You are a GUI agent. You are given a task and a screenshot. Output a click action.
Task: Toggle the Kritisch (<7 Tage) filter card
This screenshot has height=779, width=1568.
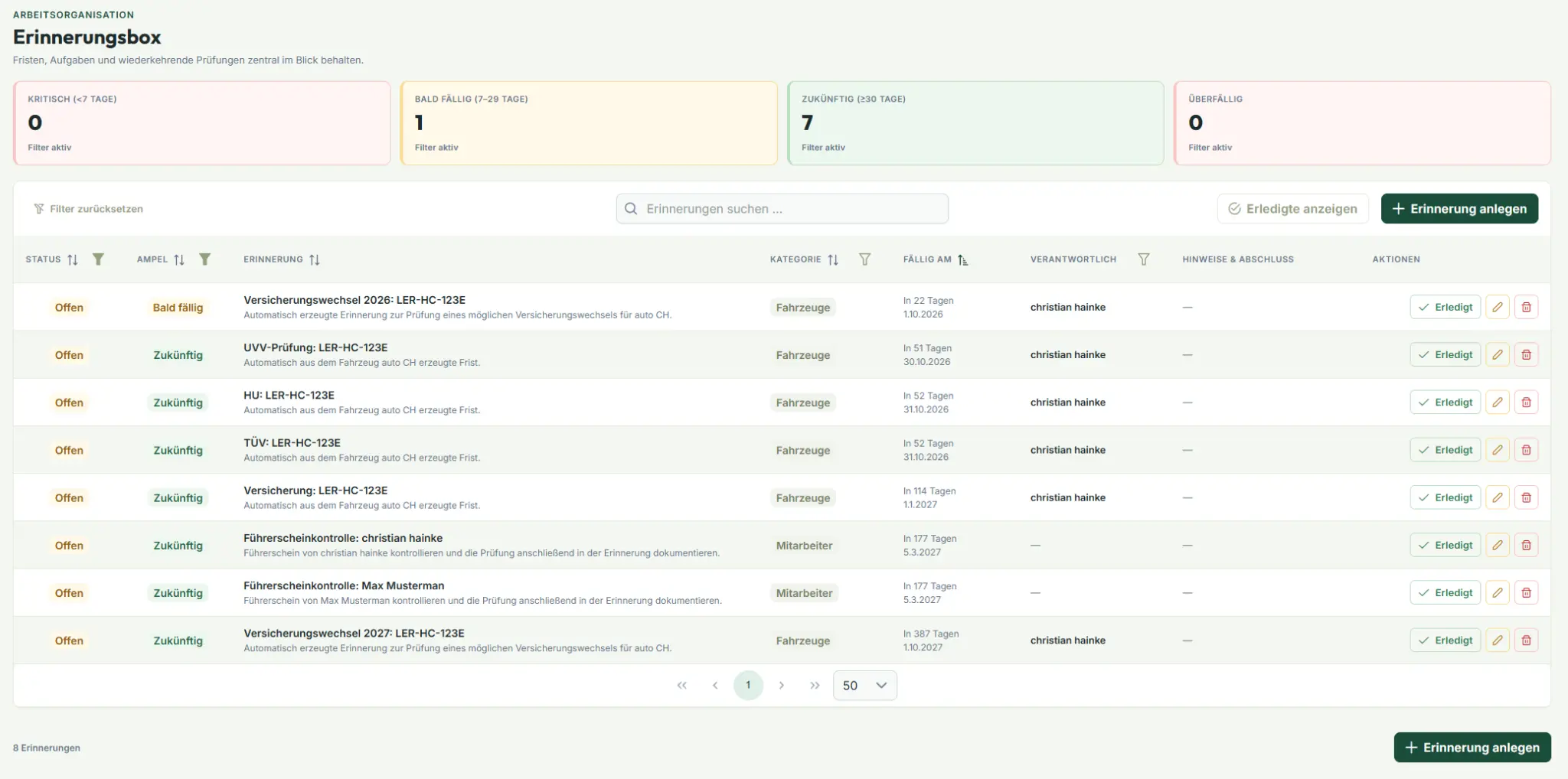202,123
